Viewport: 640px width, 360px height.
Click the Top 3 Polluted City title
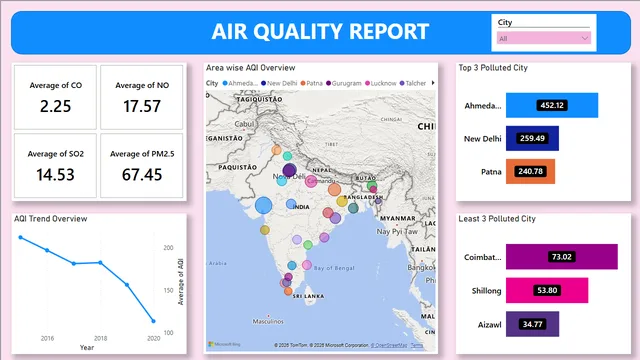pos(493,68)
